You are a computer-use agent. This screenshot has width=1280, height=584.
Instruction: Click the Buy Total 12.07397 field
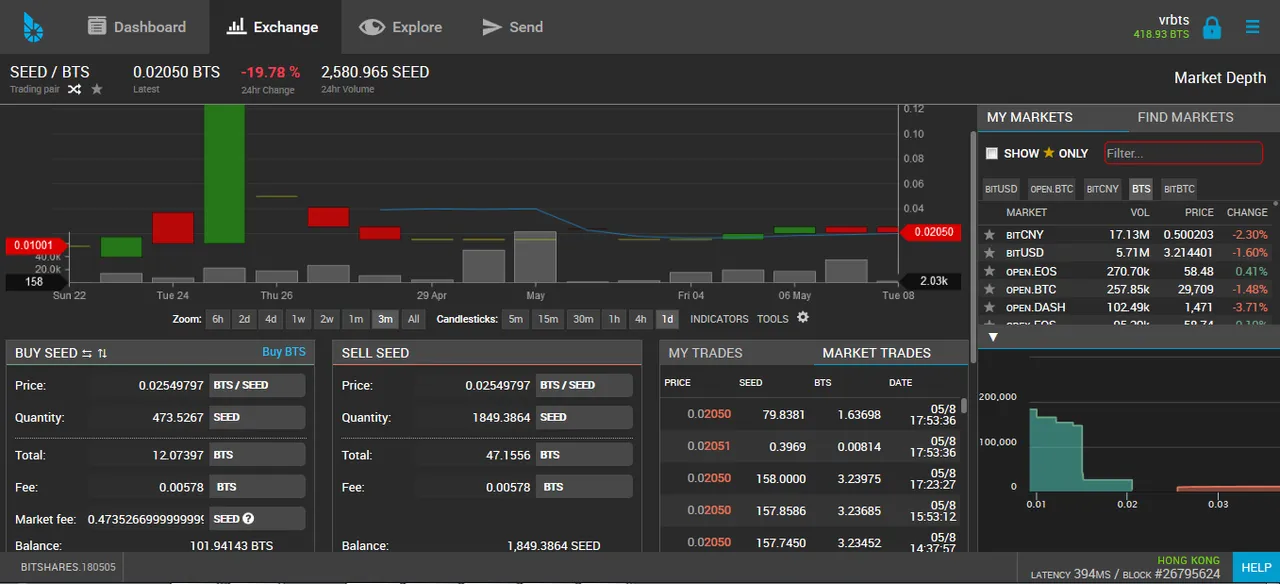coord(148,455)
